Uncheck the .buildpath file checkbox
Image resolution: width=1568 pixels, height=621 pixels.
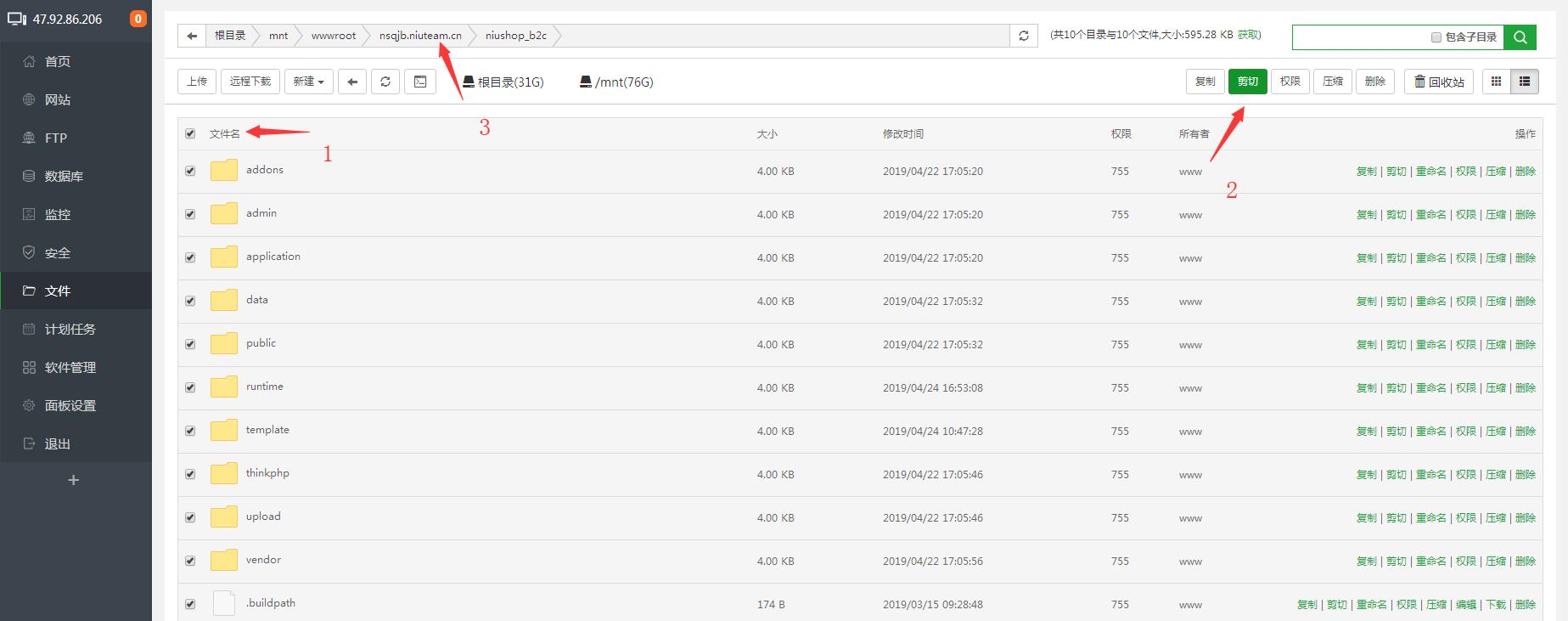point(190,604)
